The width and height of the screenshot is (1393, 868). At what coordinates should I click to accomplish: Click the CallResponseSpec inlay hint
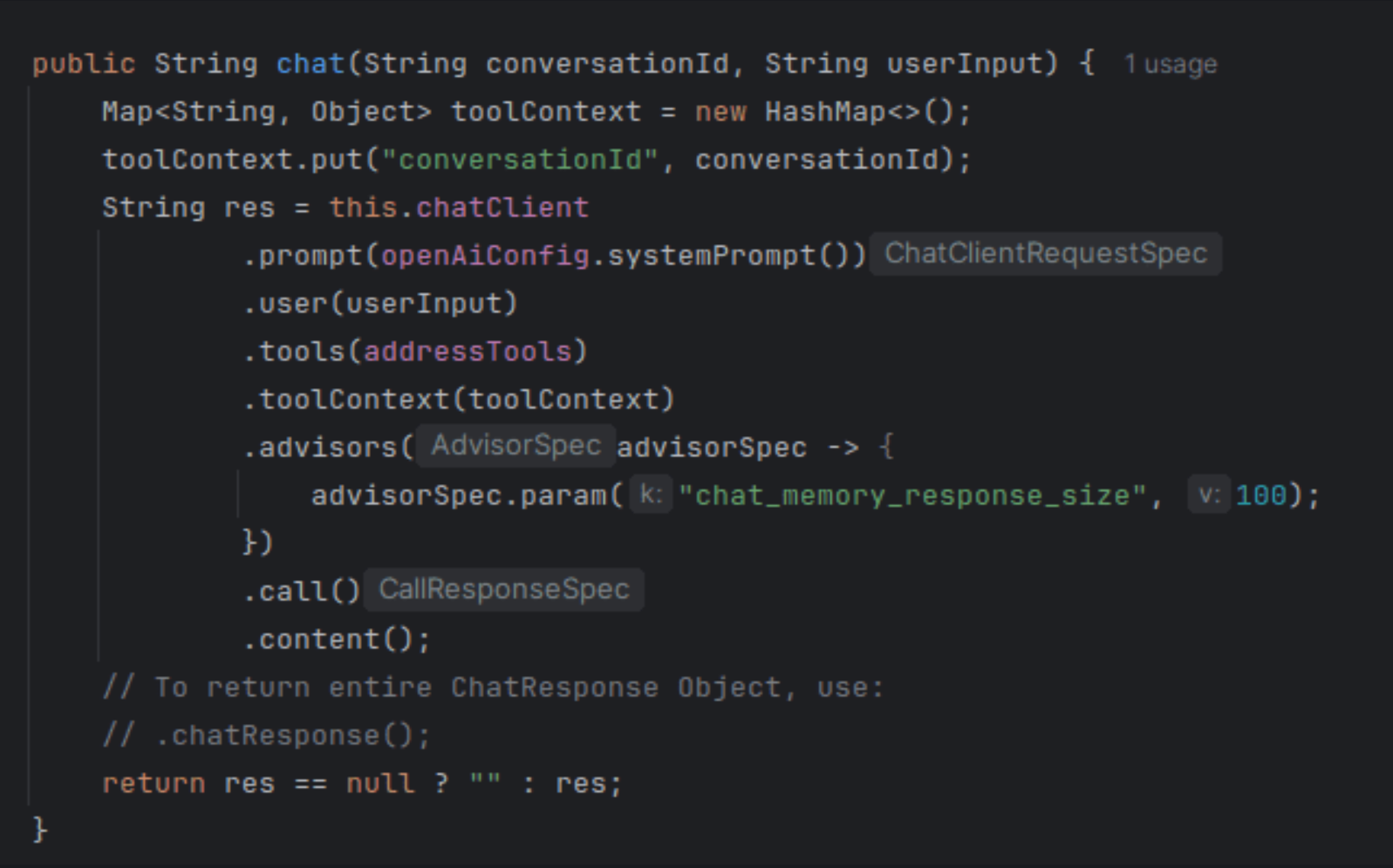tap(503, 590)
